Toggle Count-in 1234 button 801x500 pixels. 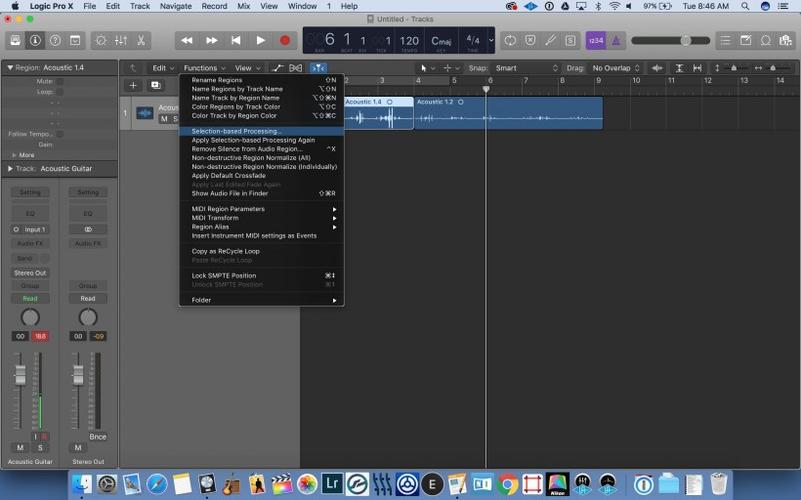[596, 40]
